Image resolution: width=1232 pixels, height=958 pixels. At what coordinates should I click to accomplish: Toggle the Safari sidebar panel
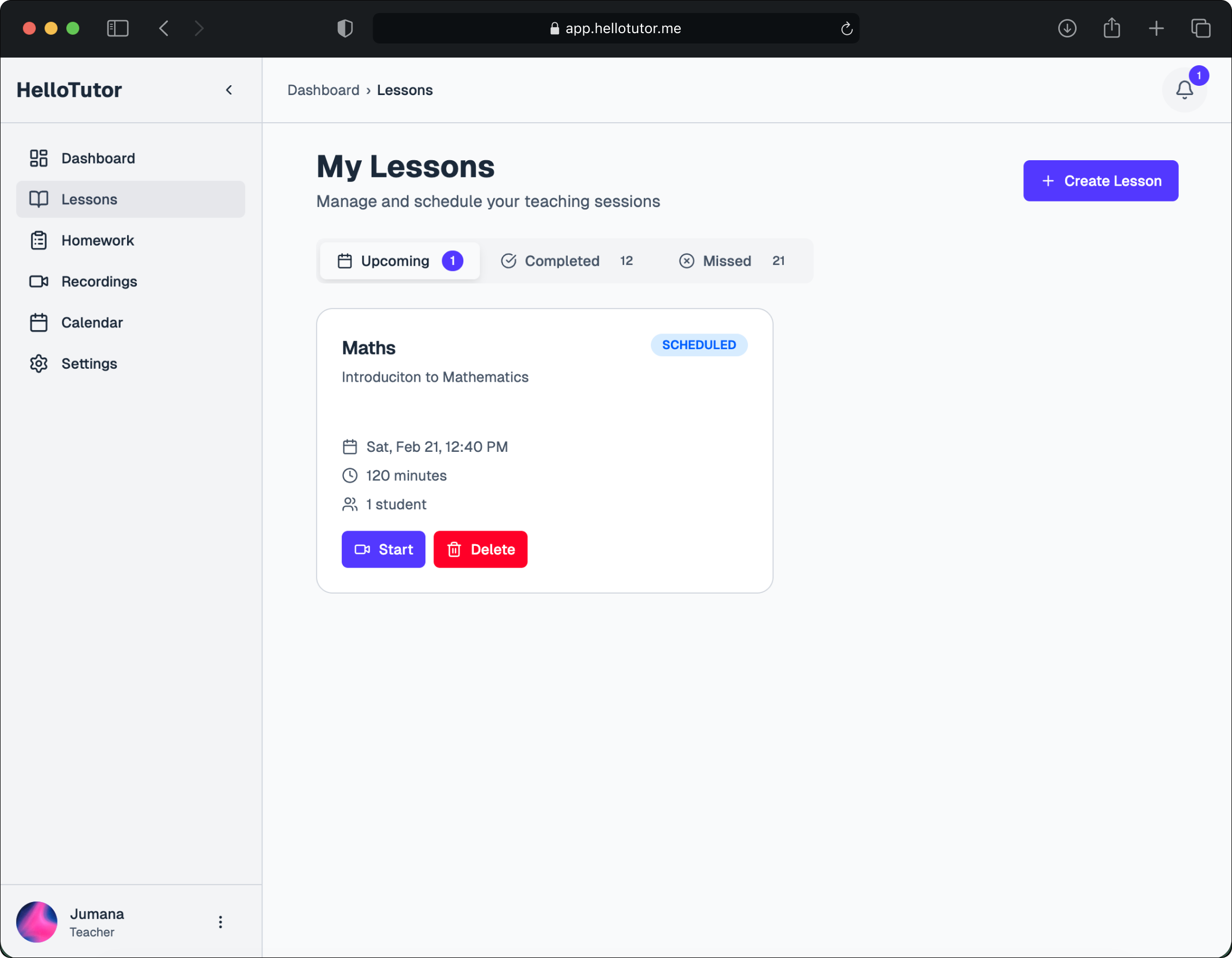click(117, 28)
